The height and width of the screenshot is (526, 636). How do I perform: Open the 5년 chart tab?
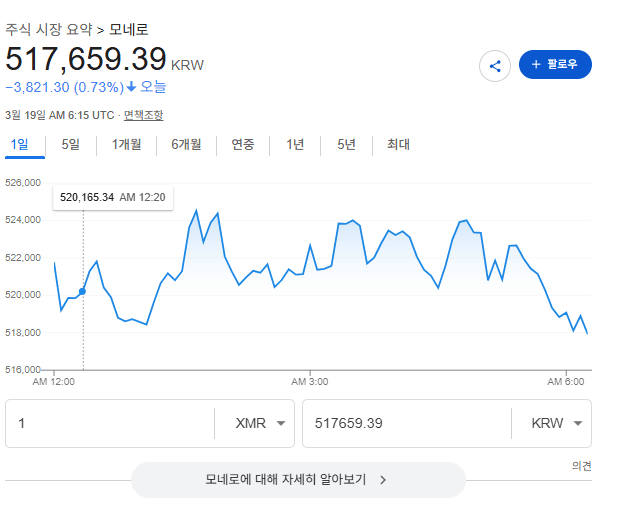pyautogui.click(x=346, y=144)
